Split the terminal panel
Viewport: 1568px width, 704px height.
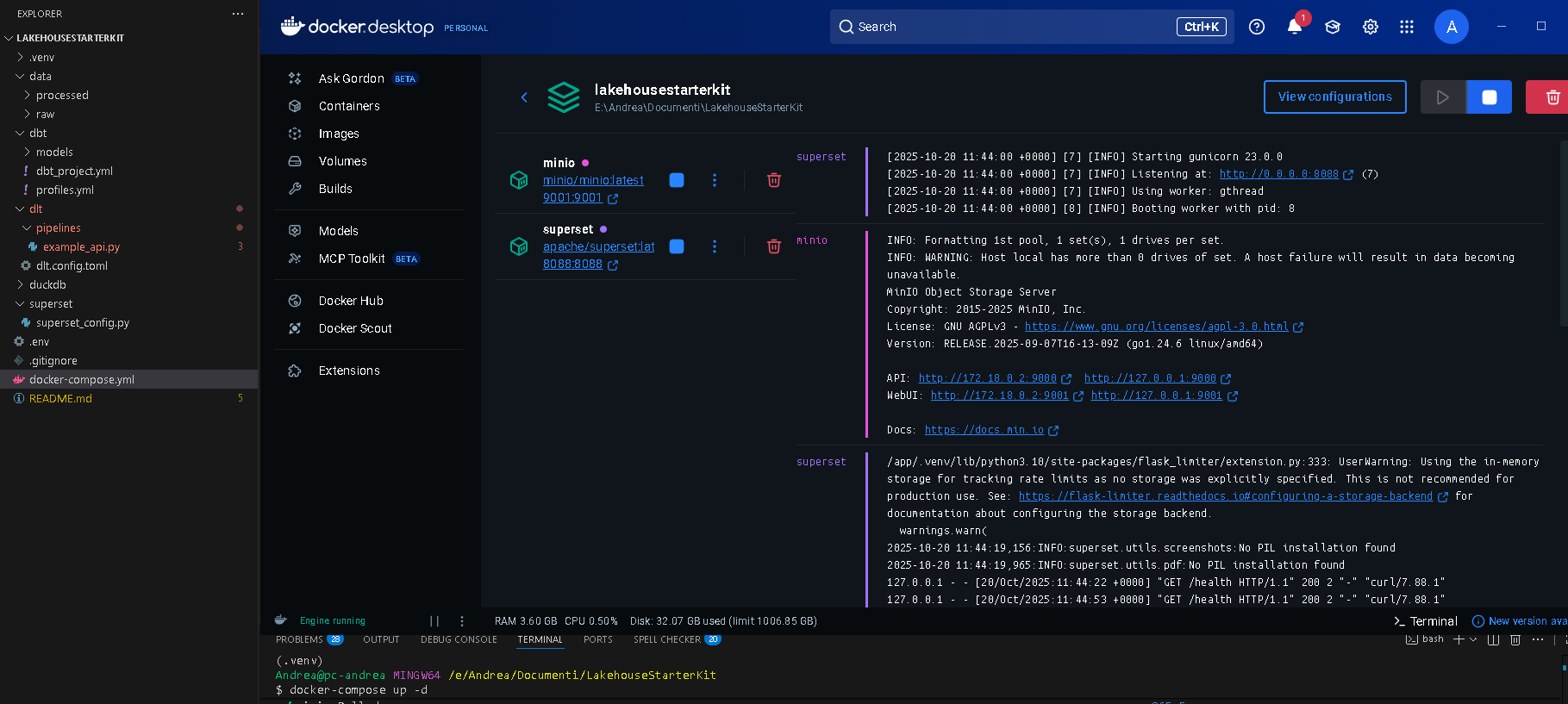pos(1493,639)
